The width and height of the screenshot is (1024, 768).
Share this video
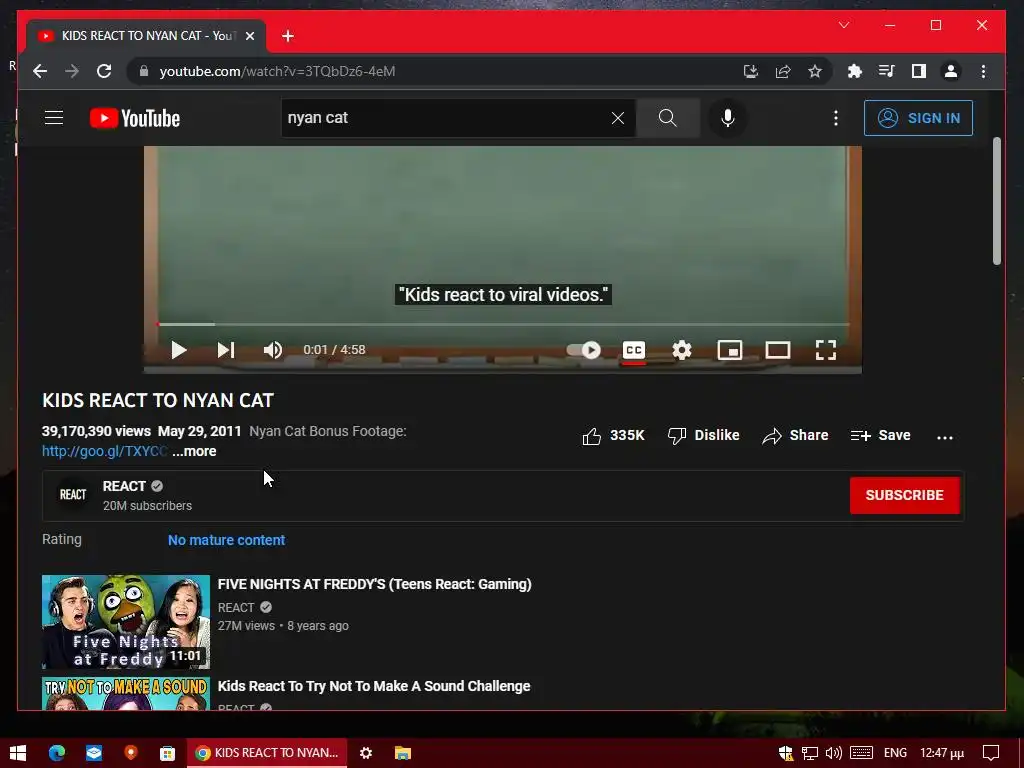coord(795,436)
